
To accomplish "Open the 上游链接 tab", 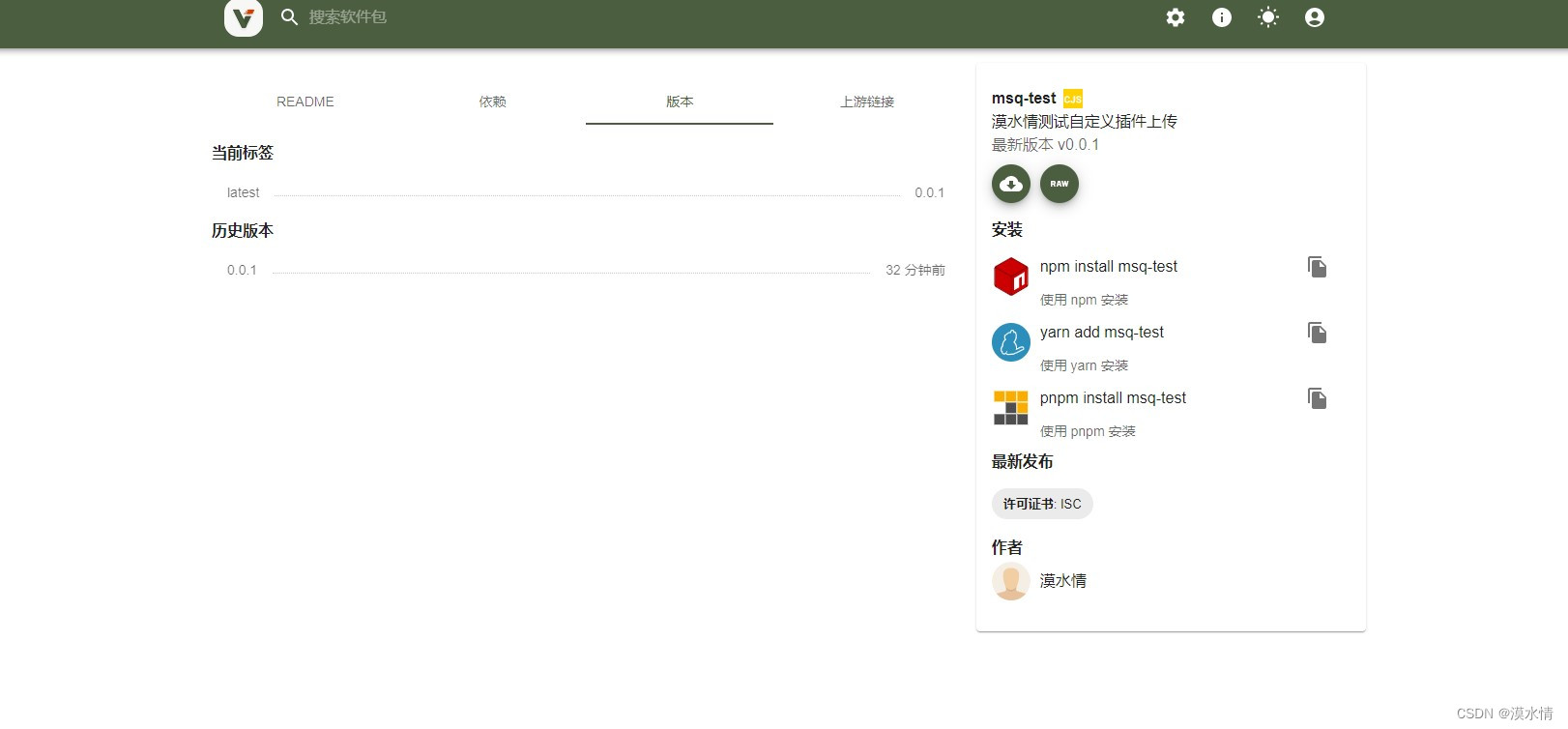I will [867, 102].
